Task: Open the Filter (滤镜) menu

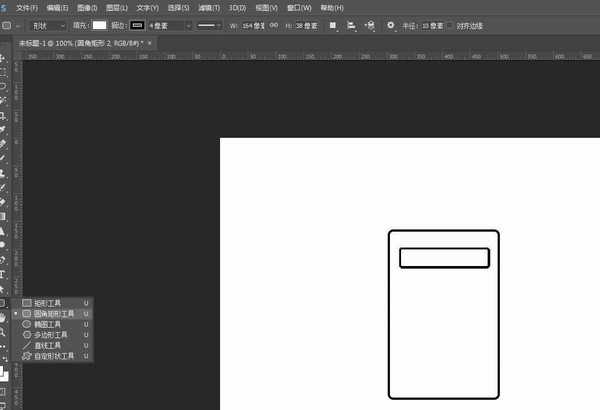Action: pyautogui.click(x=212, y=7)
